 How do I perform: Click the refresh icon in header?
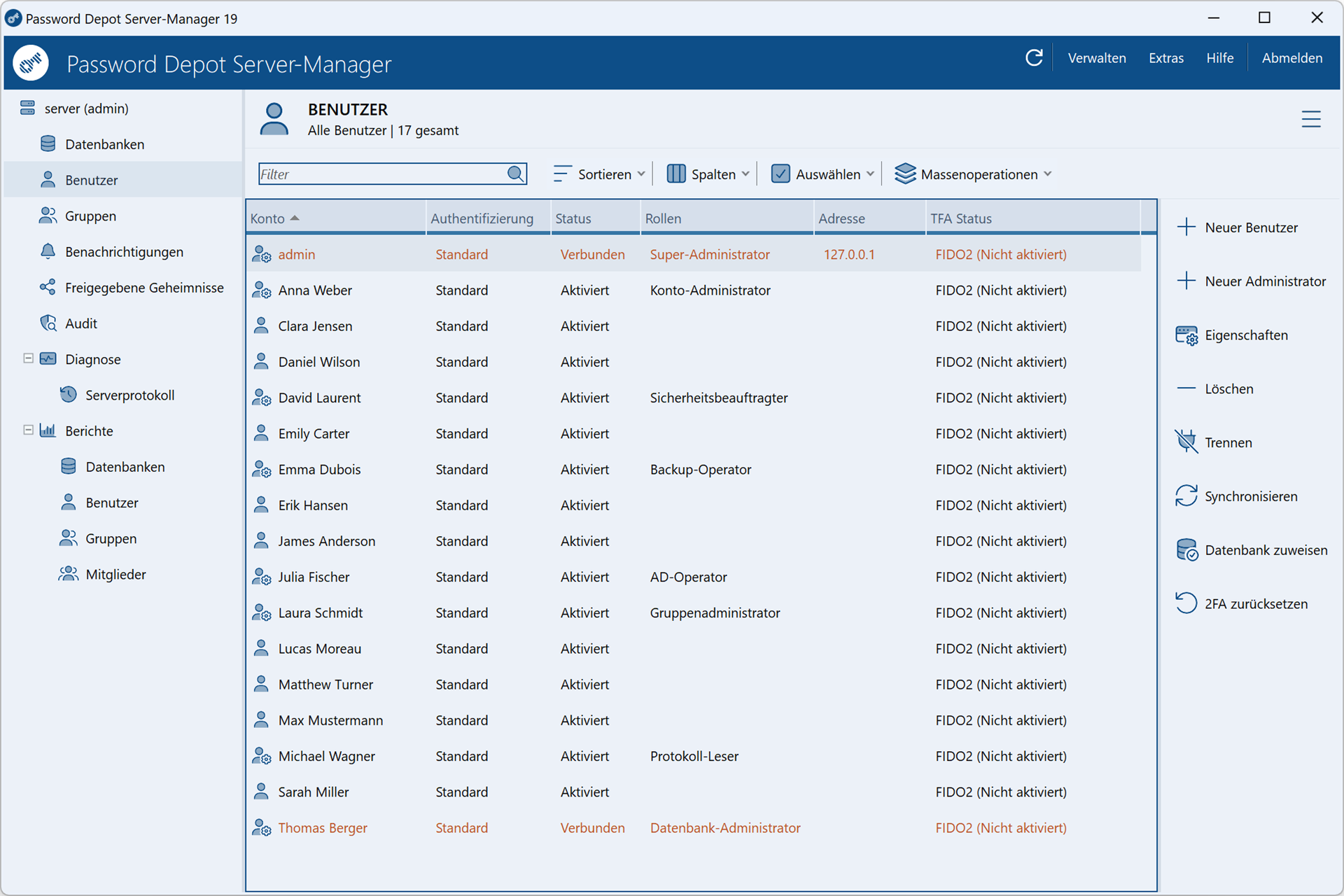coord(1034,58)
